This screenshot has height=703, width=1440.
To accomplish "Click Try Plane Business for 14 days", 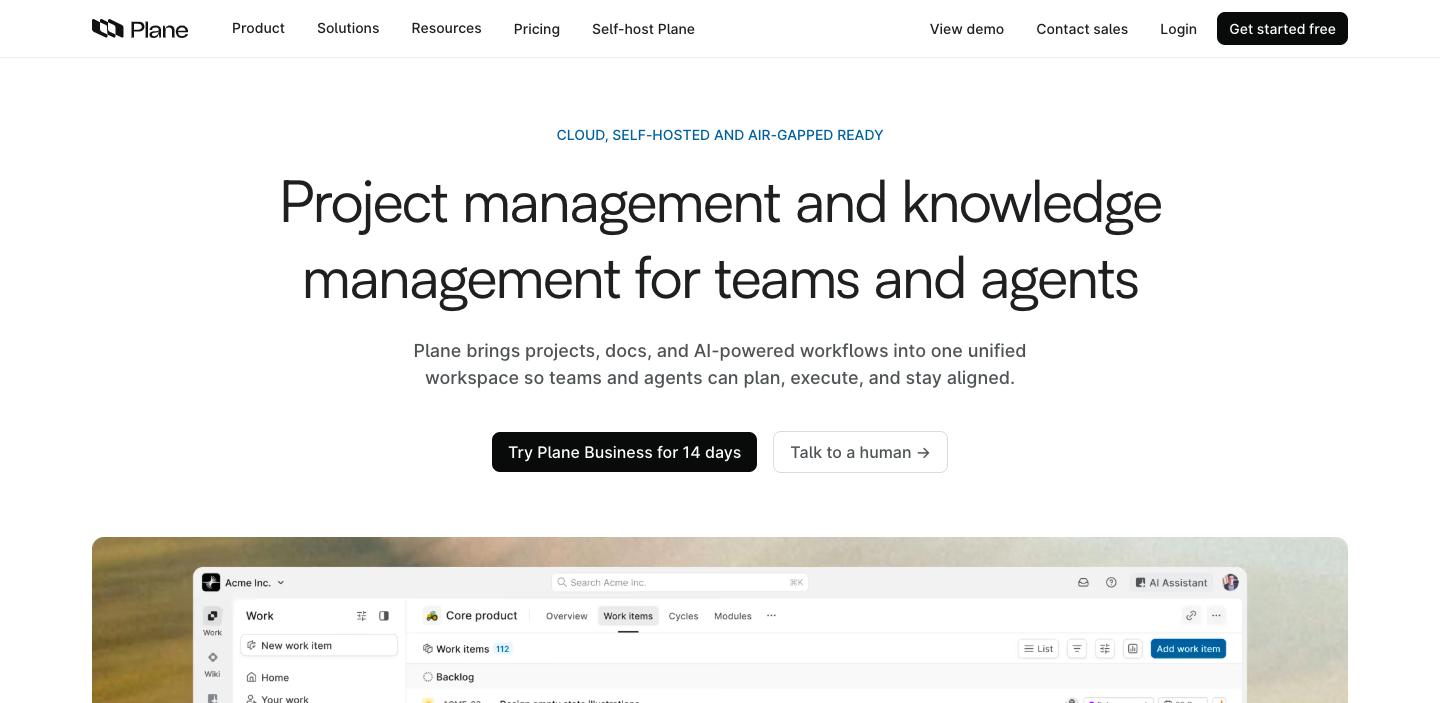I will (x=624, y=452).
